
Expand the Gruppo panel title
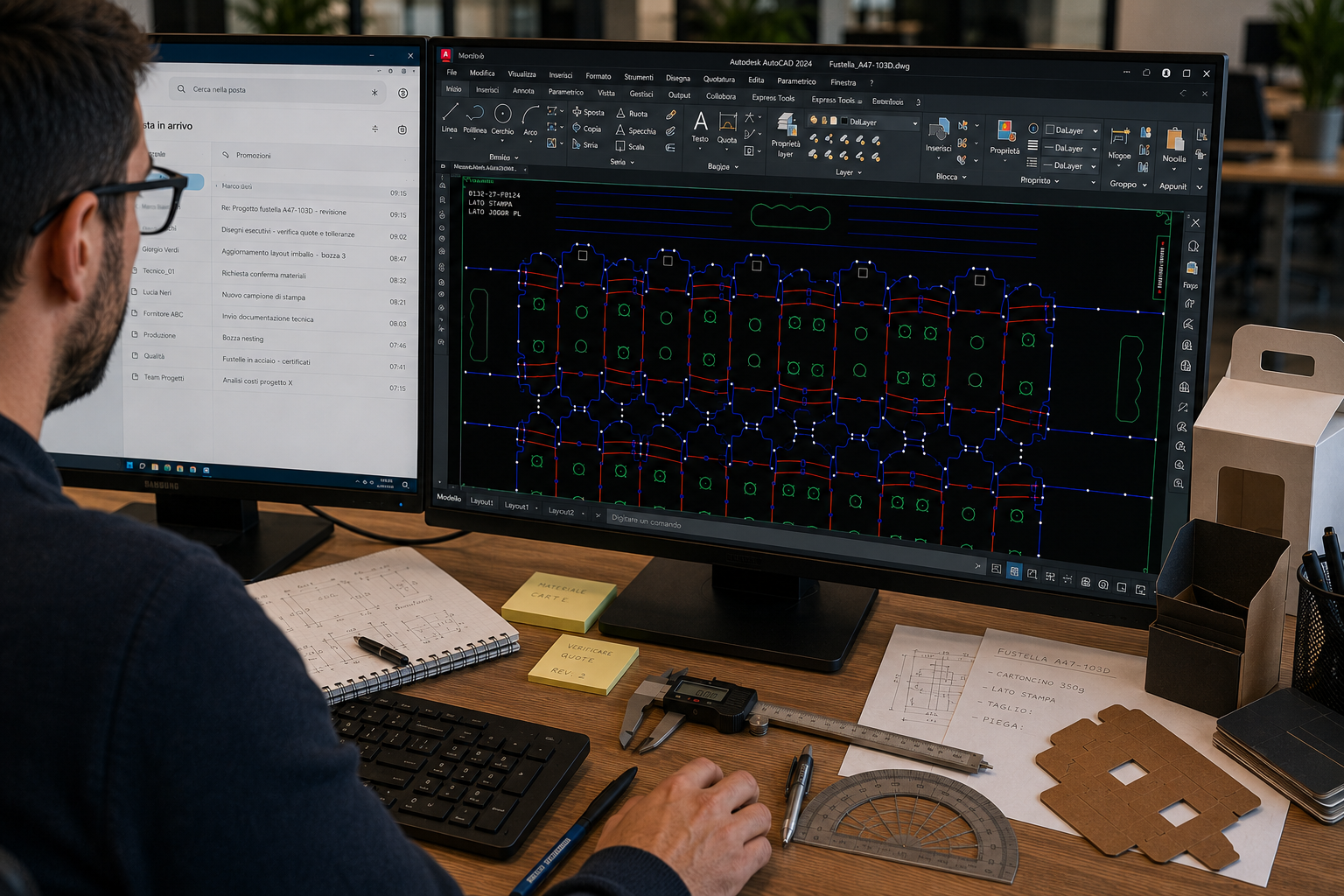coord(1128,184)
